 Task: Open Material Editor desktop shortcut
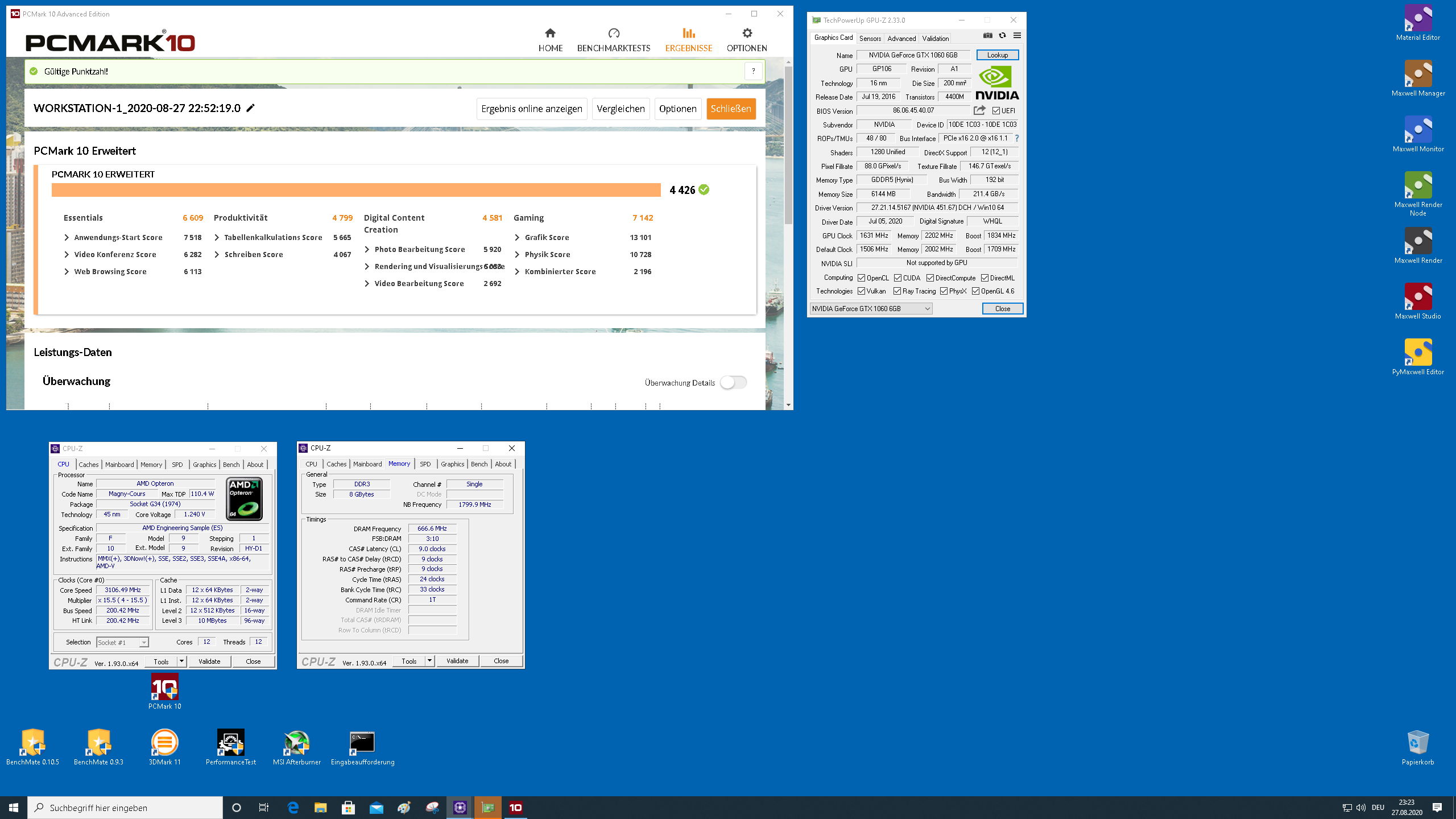pyautogui.click(x=1418, y=23)
